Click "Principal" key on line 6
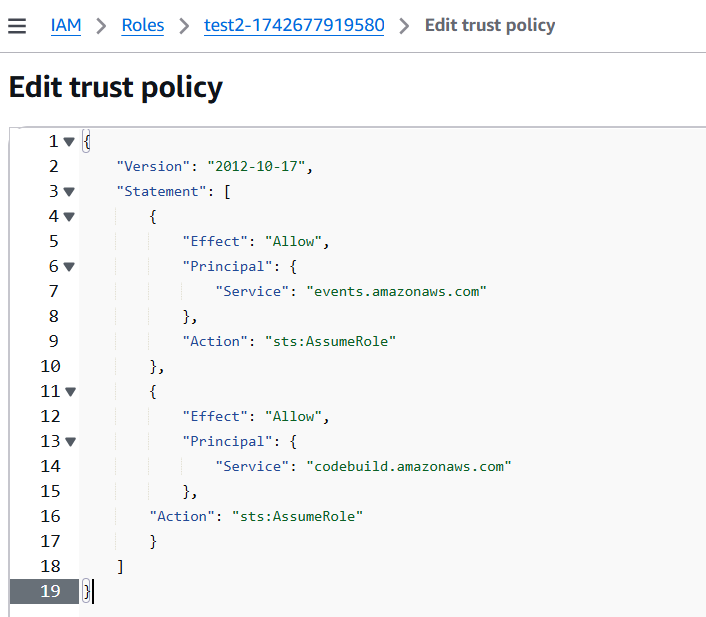Screen dimensions: 706x617 tap(227, 266)
